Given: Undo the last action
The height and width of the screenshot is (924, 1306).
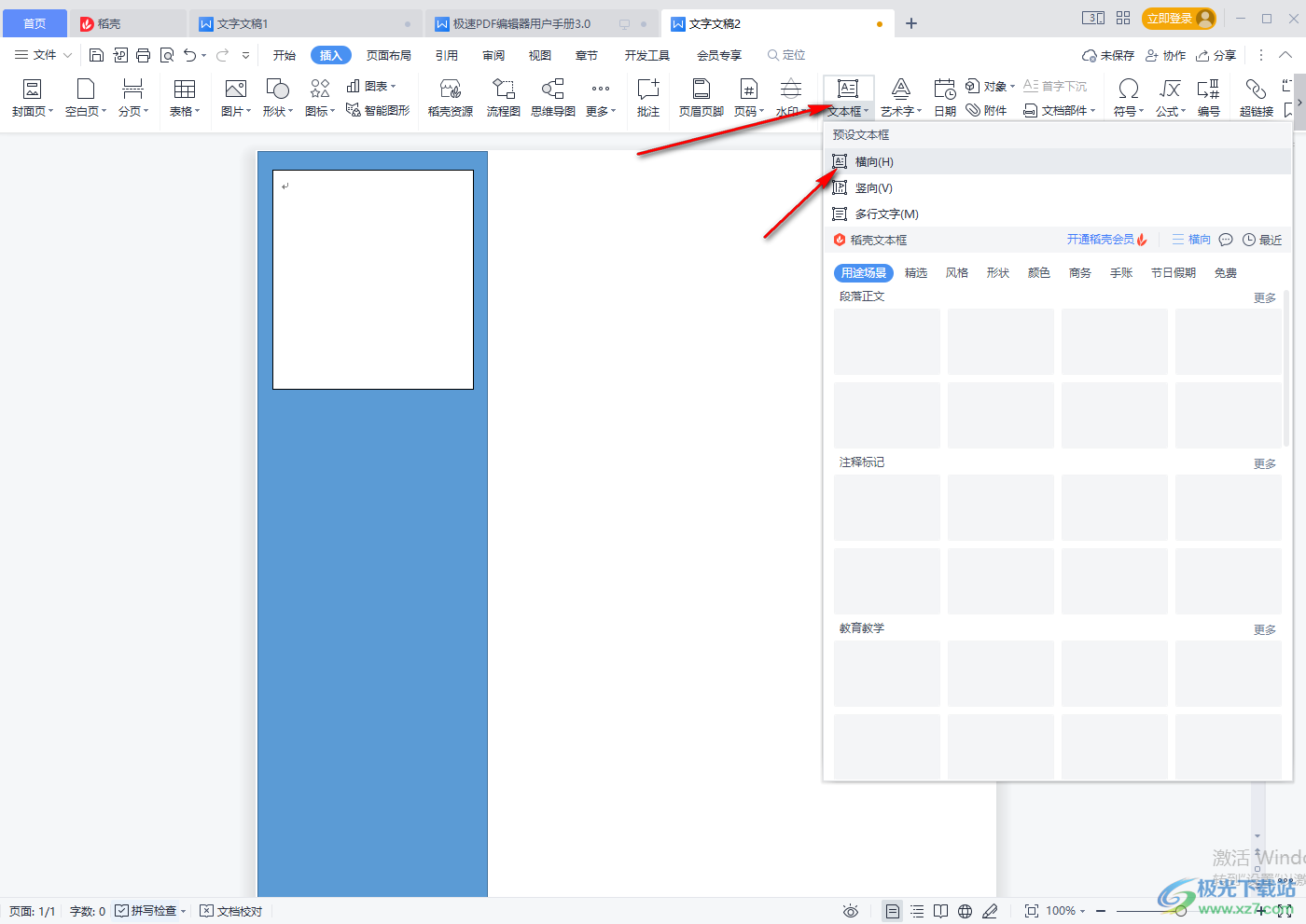Looking at the screenshot, I should coord(190,55).
